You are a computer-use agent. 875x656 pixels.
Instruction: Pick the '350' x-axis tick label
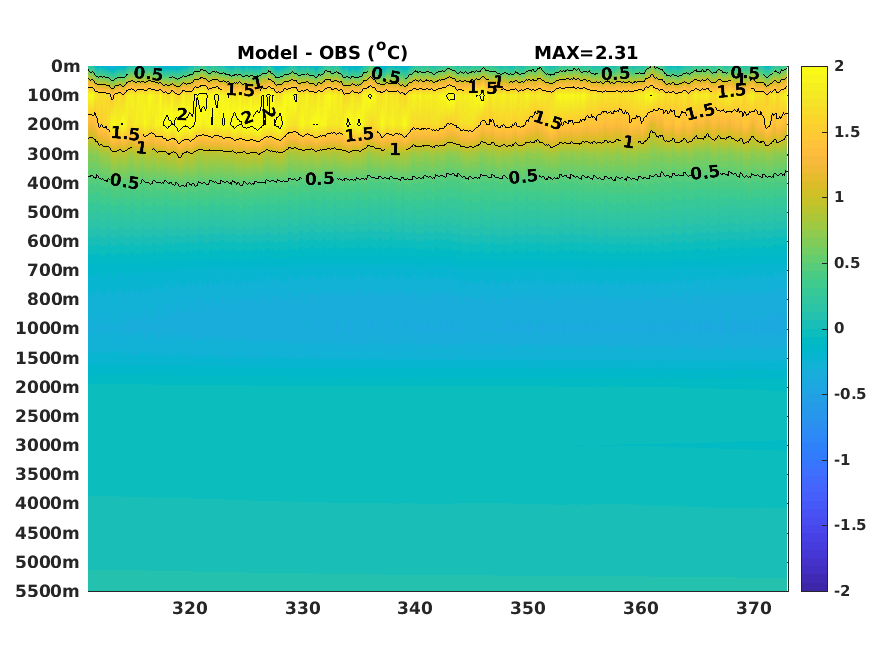point(528,608)
